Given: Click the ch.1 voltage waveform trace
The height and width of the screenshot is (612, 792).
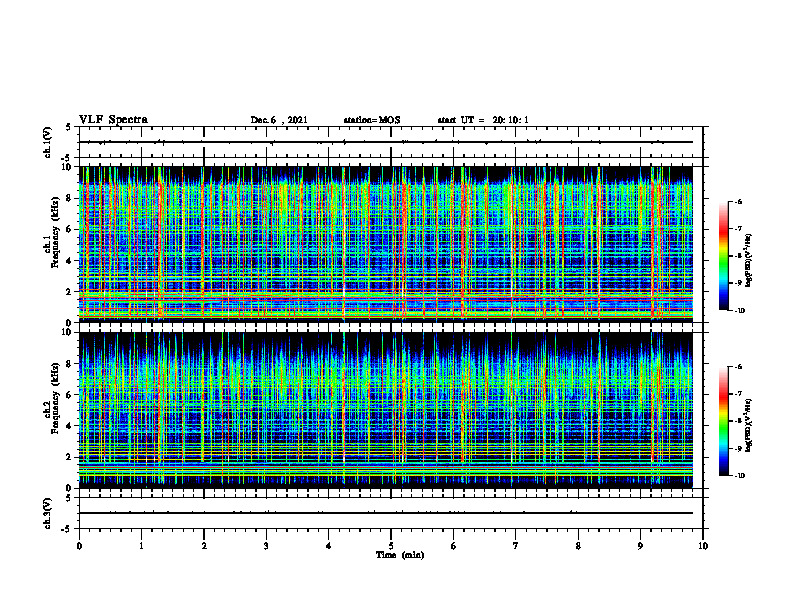Looking at the screenshot, I should (x=385, y=142).
